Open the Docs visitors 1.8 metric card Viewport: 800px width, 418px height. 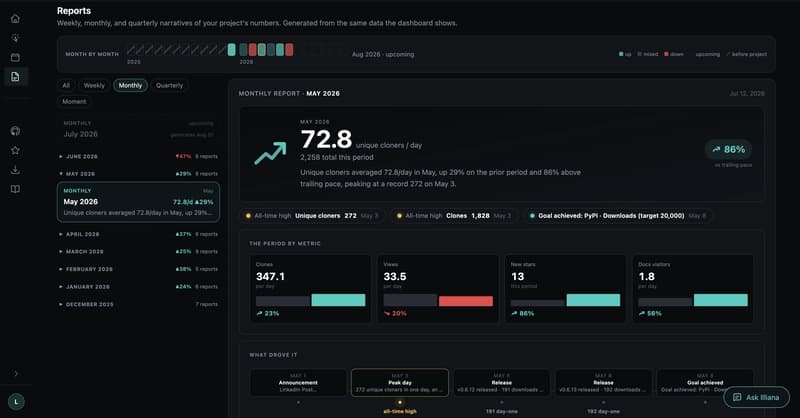coord(693,289)
